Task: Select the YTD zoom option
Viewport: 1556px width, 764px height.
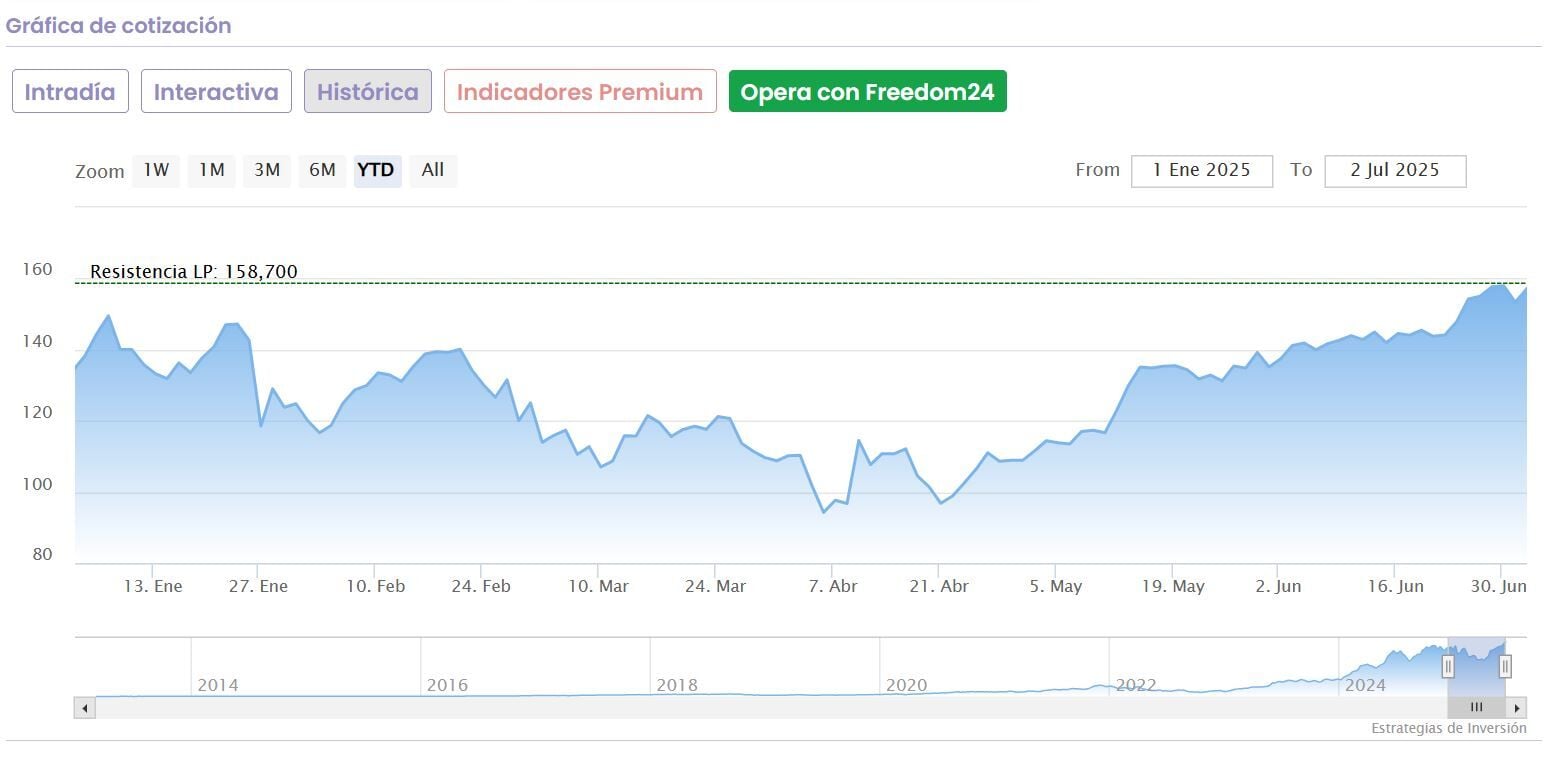Action: [376, 170]
